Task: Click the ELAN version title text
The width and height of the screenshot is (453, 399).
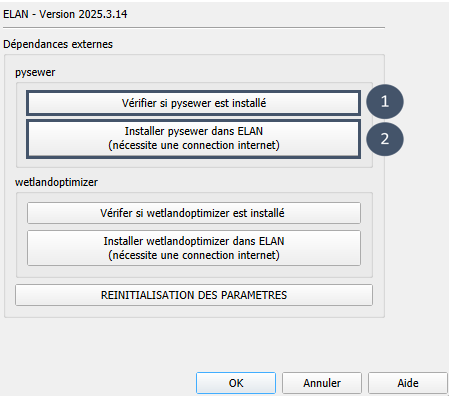Action: click(x=65, y=14)
